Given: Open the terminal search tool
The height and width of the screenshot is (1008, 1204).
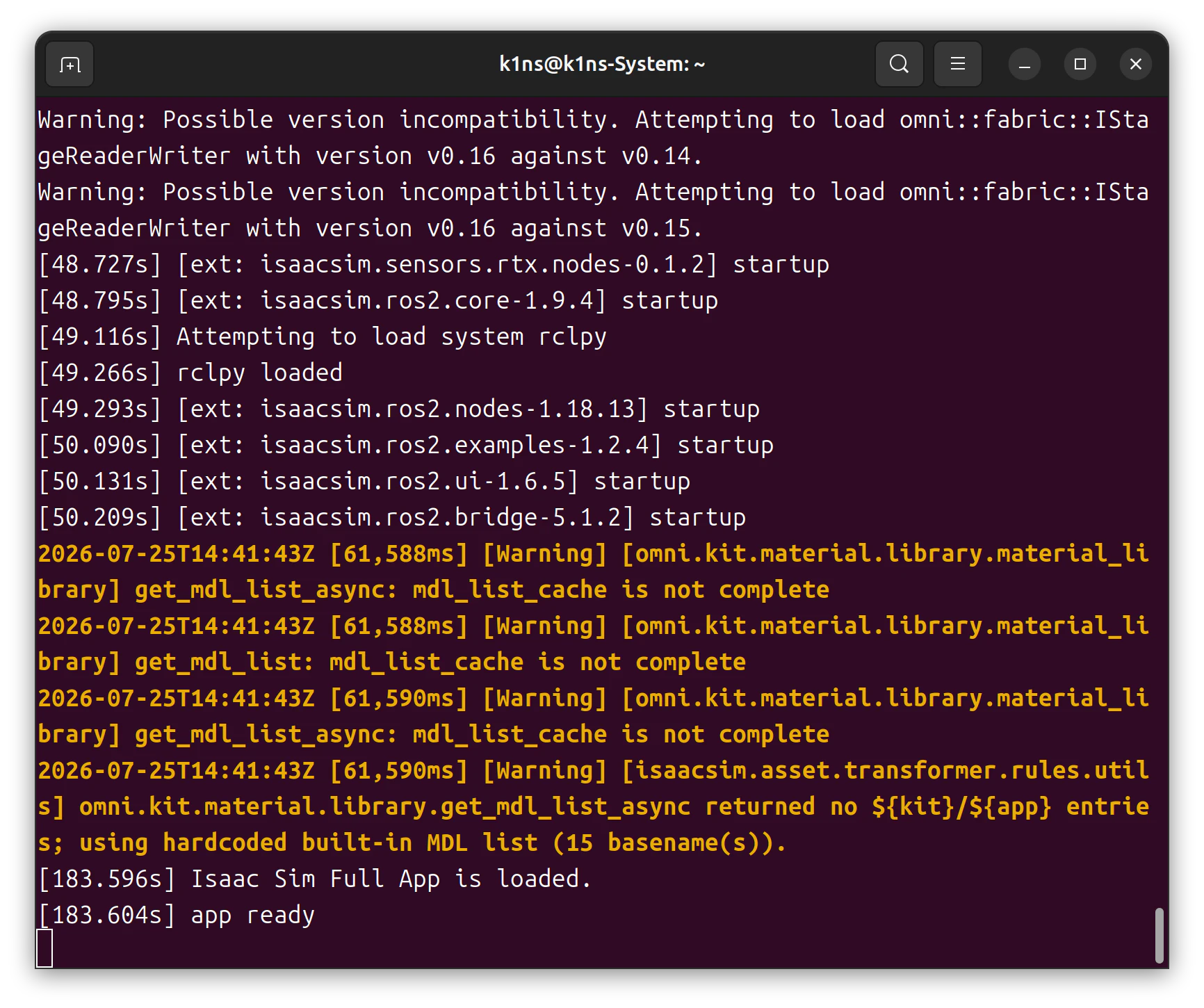Looking at the screenshot, I should point(899,65).
